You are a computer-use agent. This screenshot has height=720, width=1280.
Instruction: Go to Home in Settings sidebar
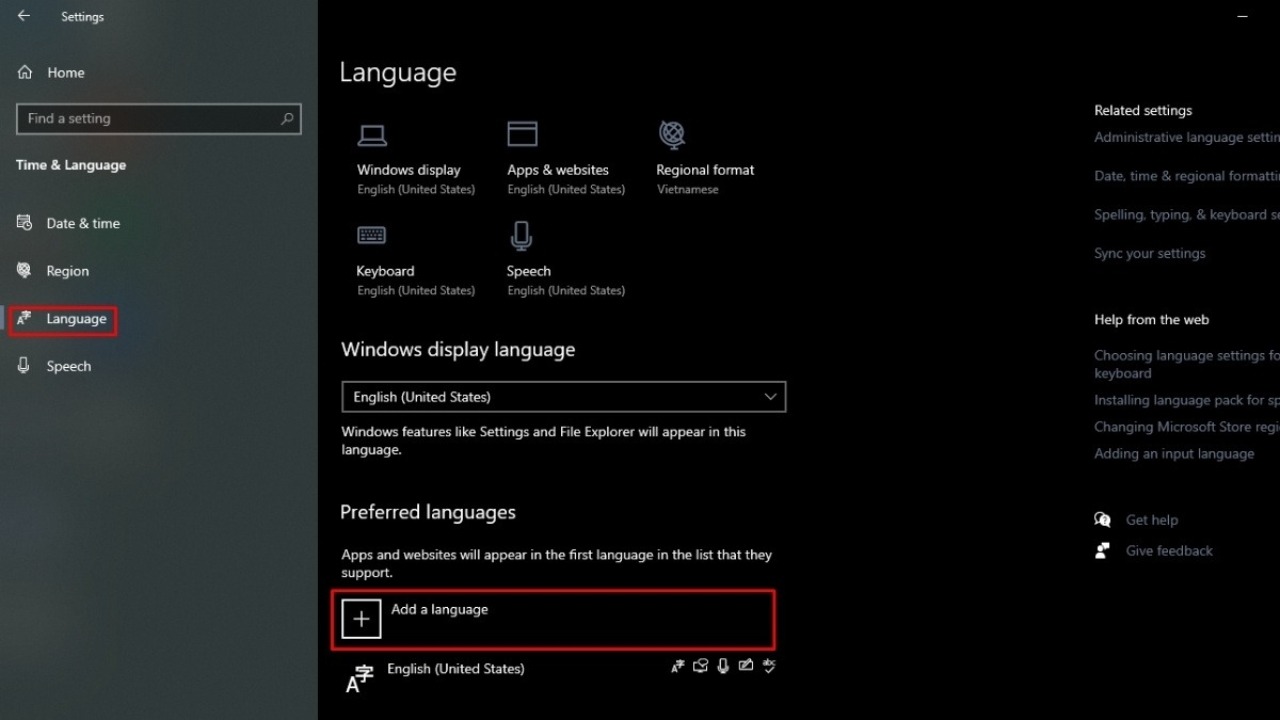65,73
